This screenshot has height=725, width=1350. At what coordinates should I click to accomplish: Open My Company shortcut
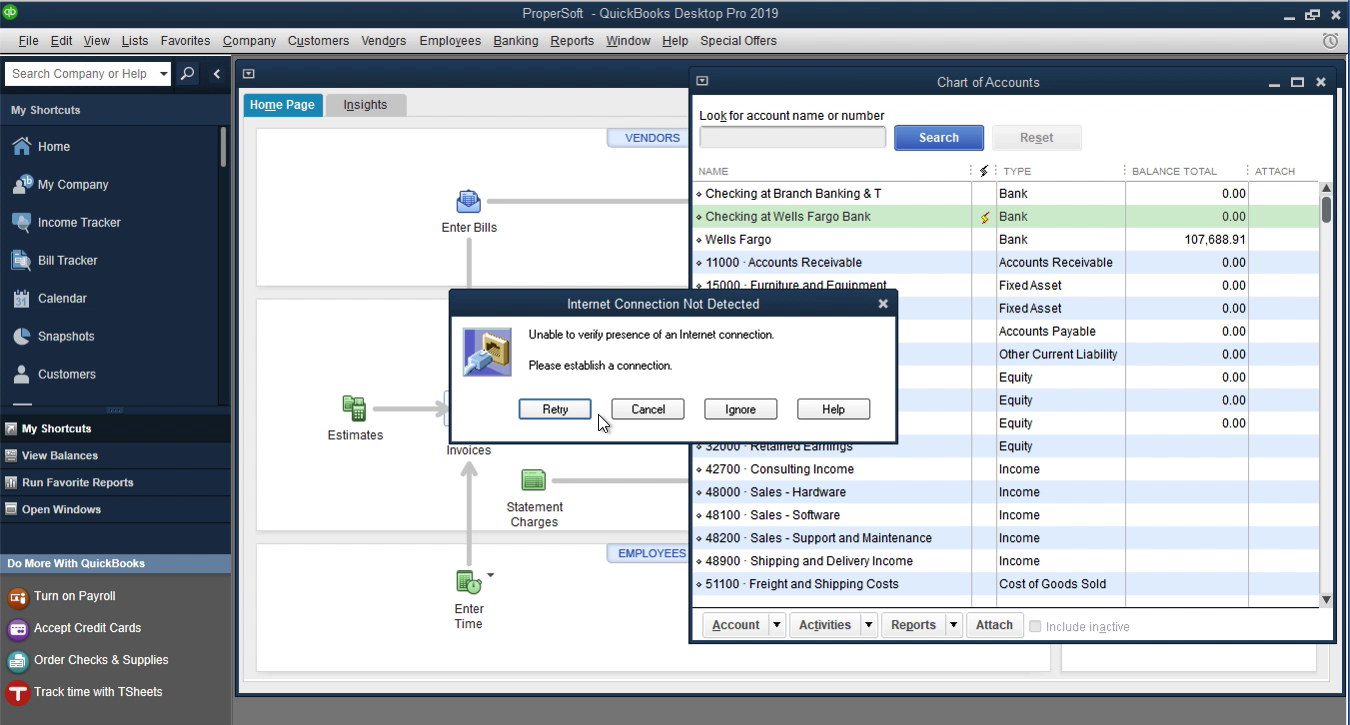tap(59, 184)
